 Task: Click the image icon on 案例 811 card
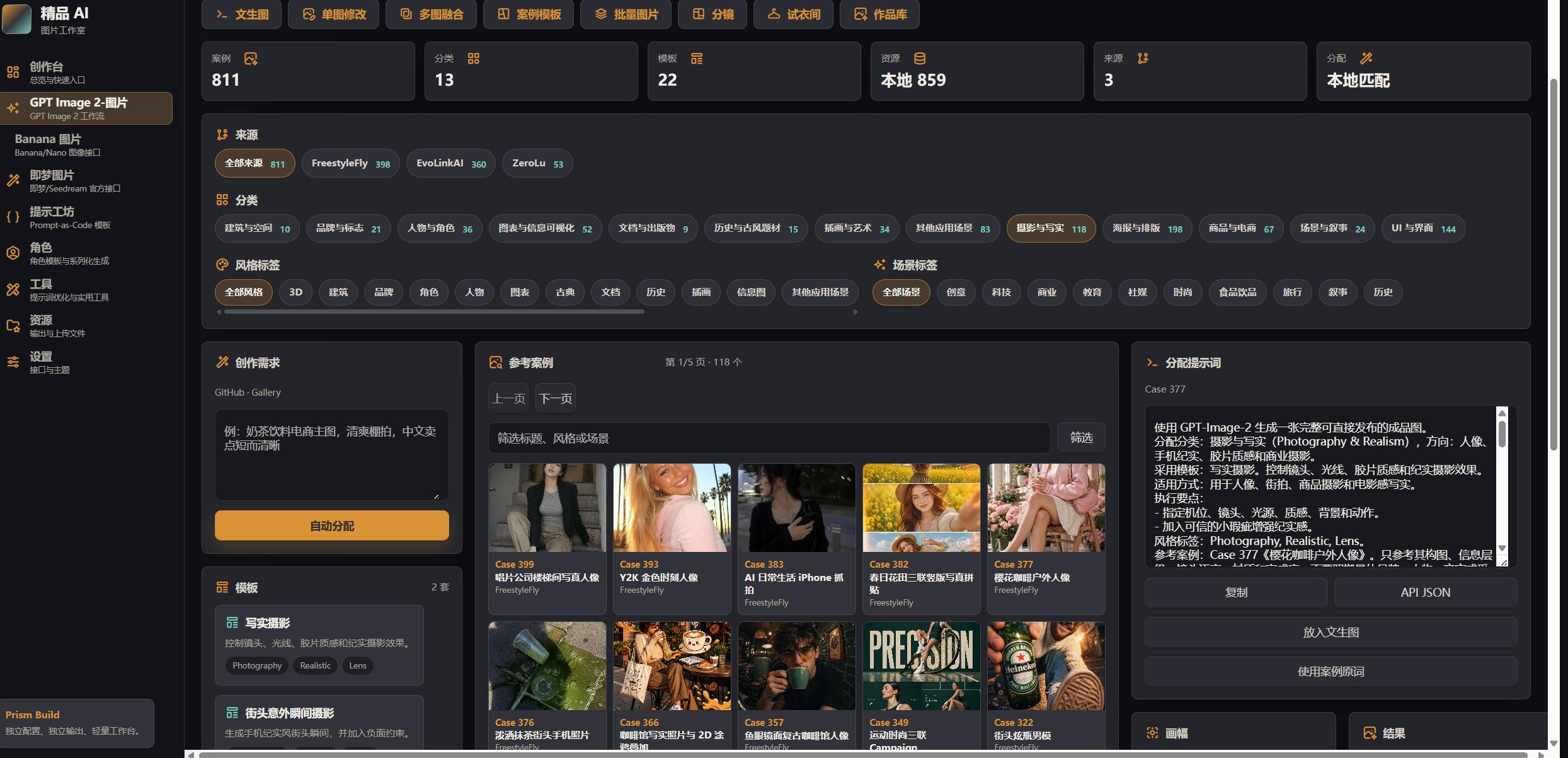(251, 59)
